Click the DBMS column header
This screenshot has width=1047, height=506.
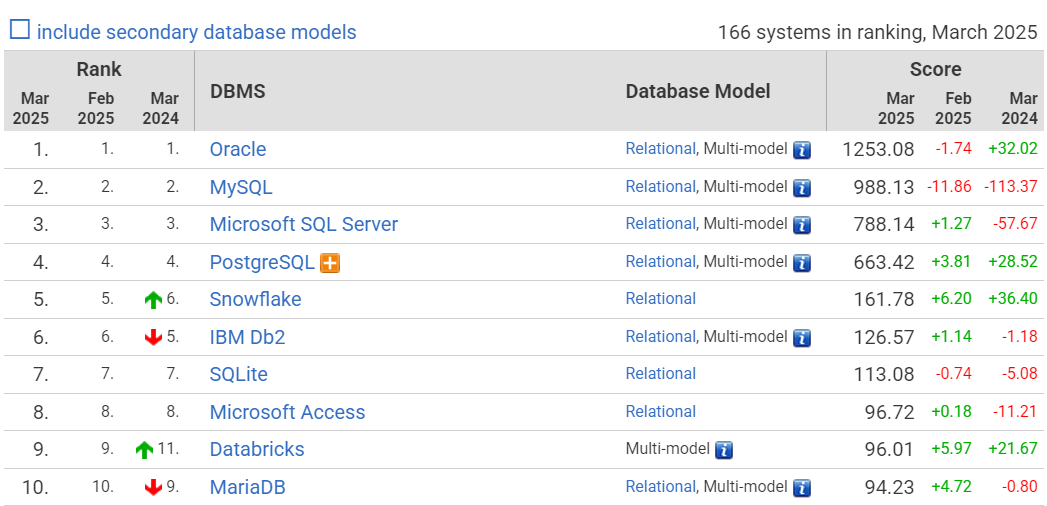tap(238, 91)
